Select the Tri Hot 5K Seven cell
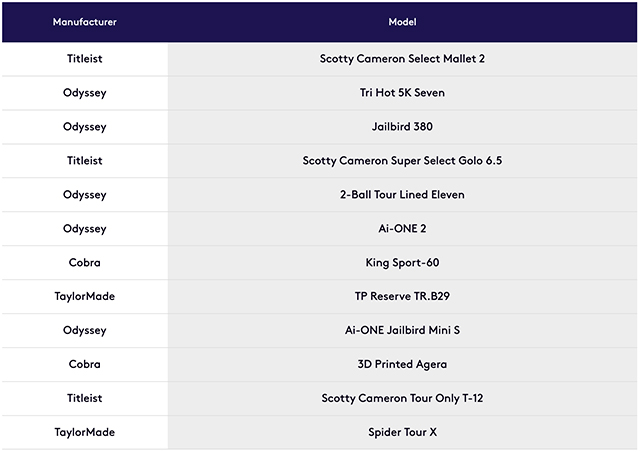 (x=402, y=93)
